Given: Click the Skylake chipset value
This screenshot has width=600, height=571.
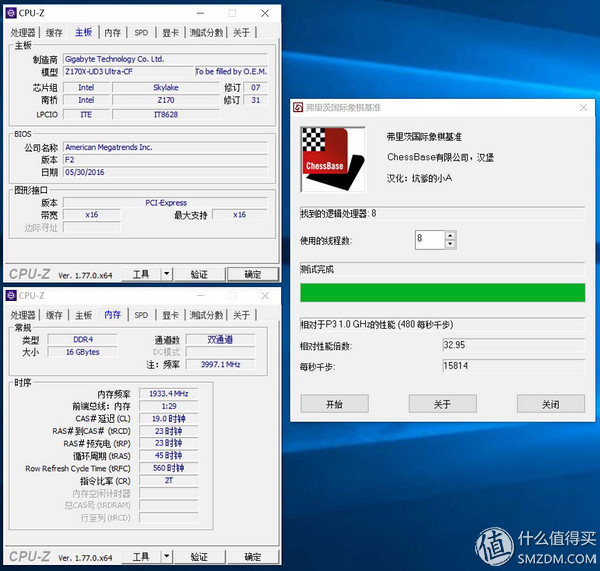Looking at the screenshot, I should click(x=166, y=87).
